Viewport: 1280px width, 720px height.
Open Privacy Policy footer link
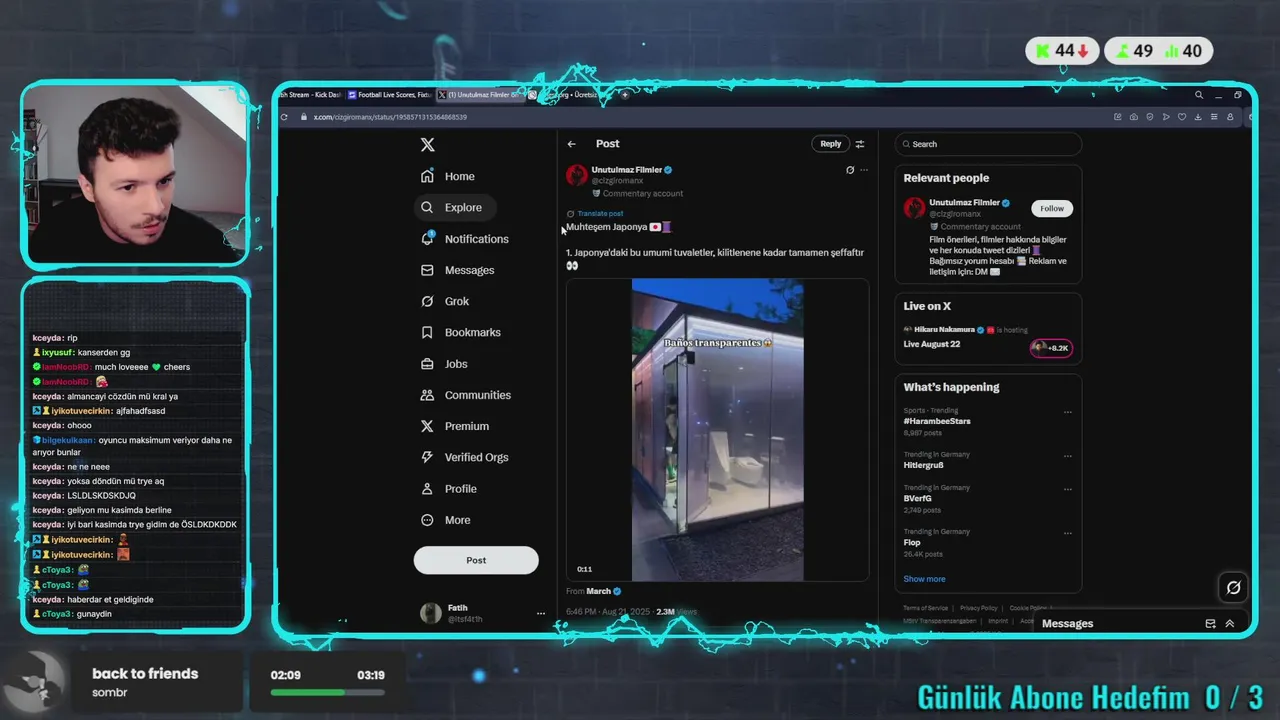979,608
